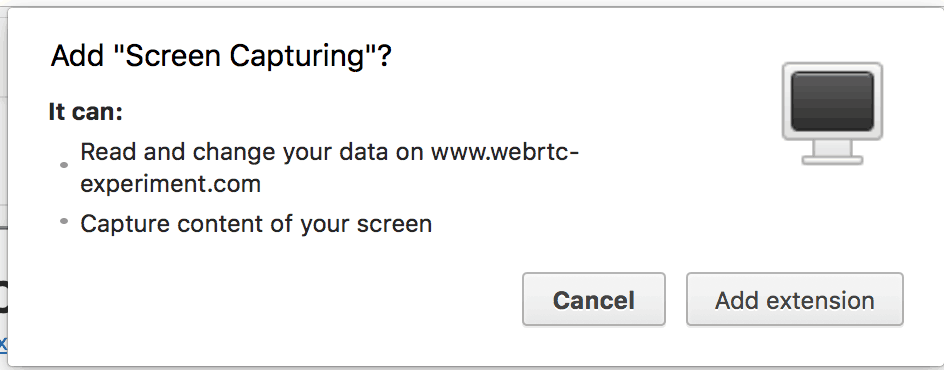This screenshot has height=370, width=944.
Task: Click the question mark ending the title
Action: [384, 56]
